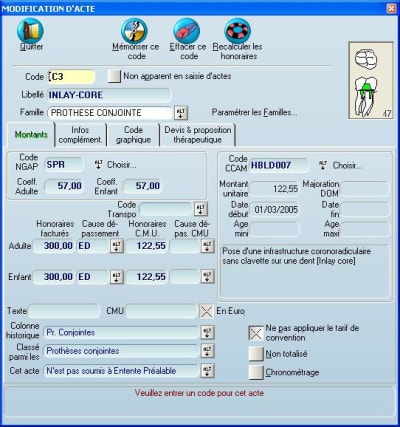Open the Colonne historique dropdown
This screenshot has width=400, height=427.
point(207,332)
